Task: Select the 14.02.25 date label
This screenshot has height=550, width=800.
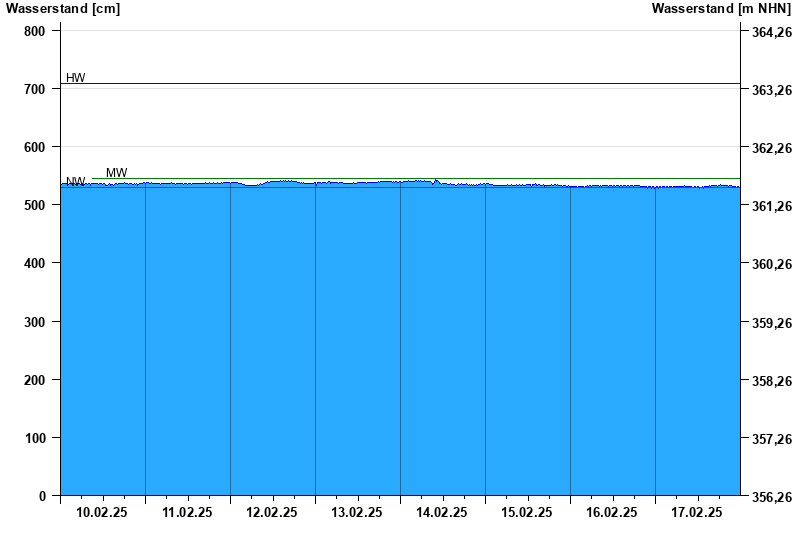Action: click(x=442, y=513)
